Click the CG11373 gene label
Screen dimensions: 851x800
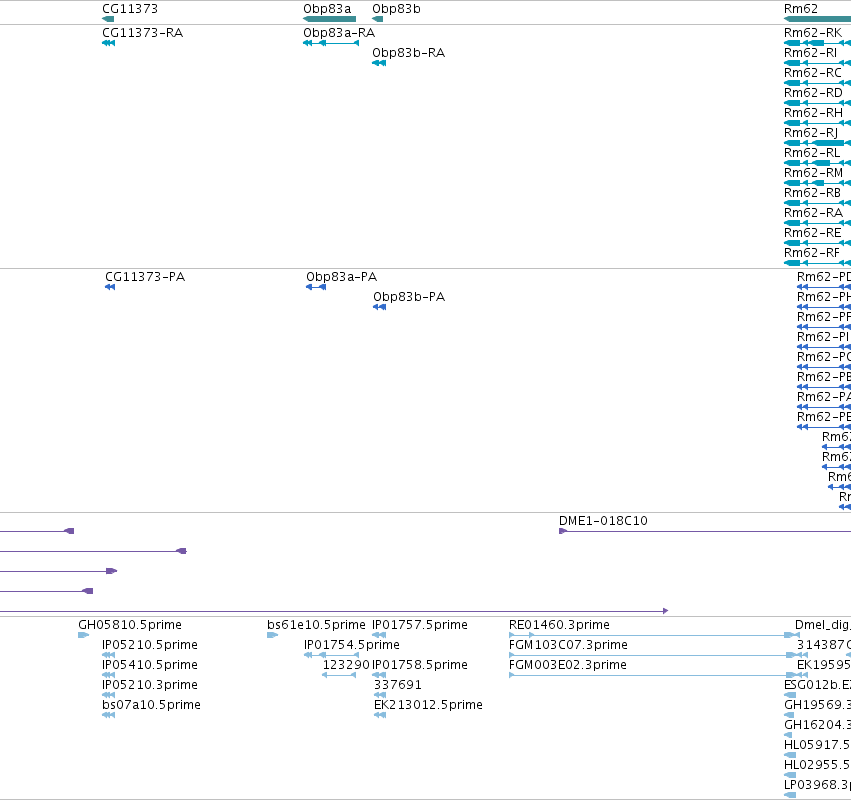130,9
